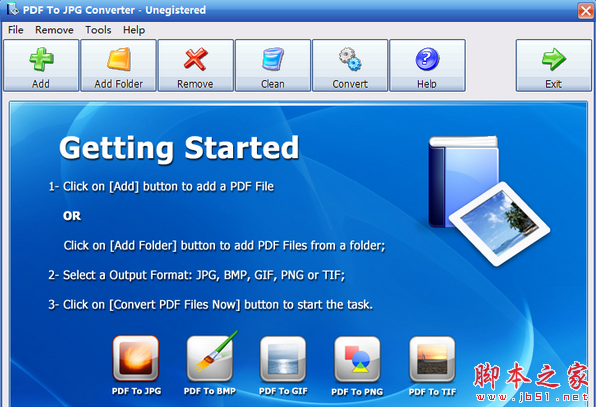
Task: Click the Add Folder toolbar button
Action: click(119, 65)
